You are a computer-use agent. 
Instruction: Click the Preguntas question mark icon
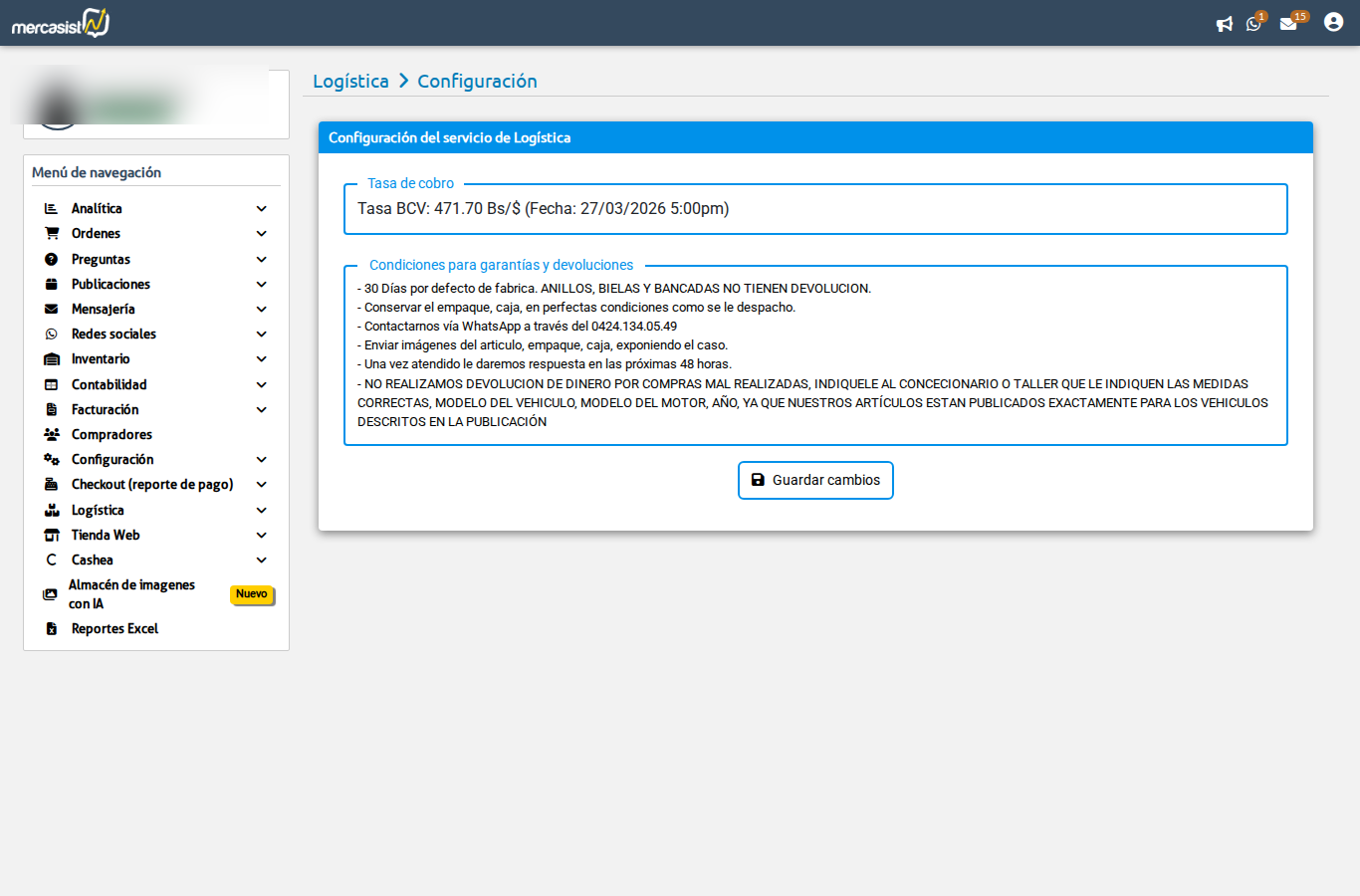(x=50, y=259)
